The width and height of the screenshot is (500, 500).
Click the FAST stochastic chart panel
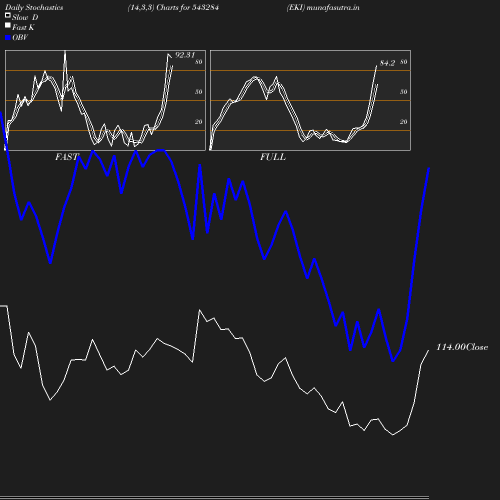[105, 100]
